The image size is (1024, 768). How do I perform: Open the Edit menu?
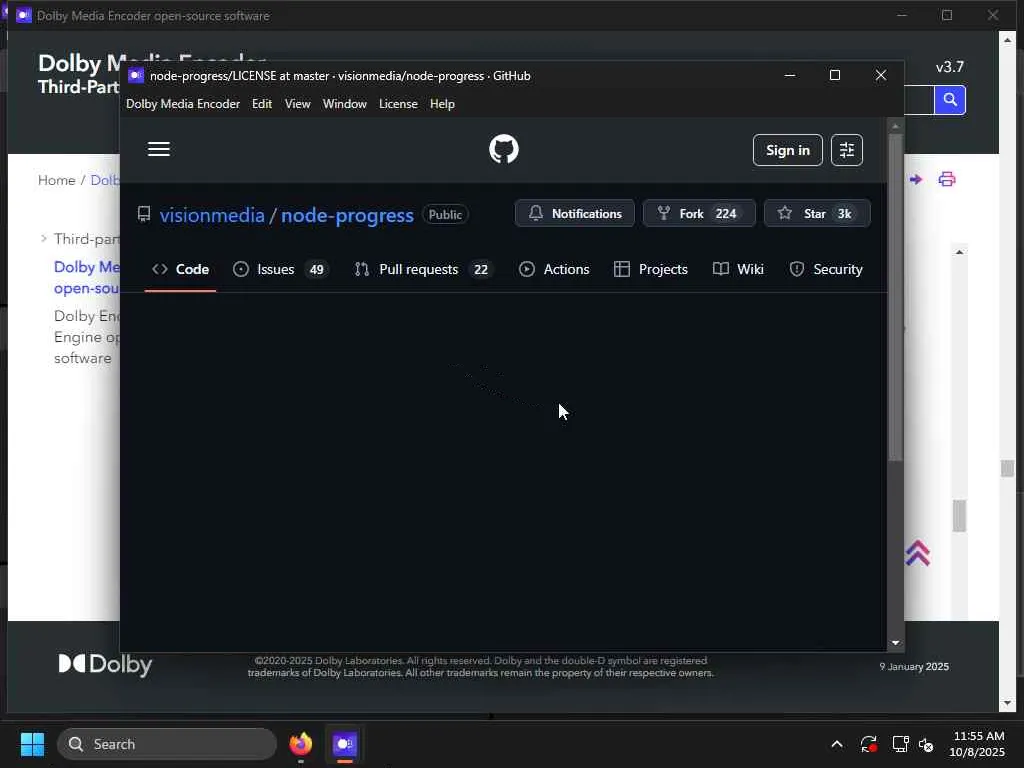pos(262,104)
